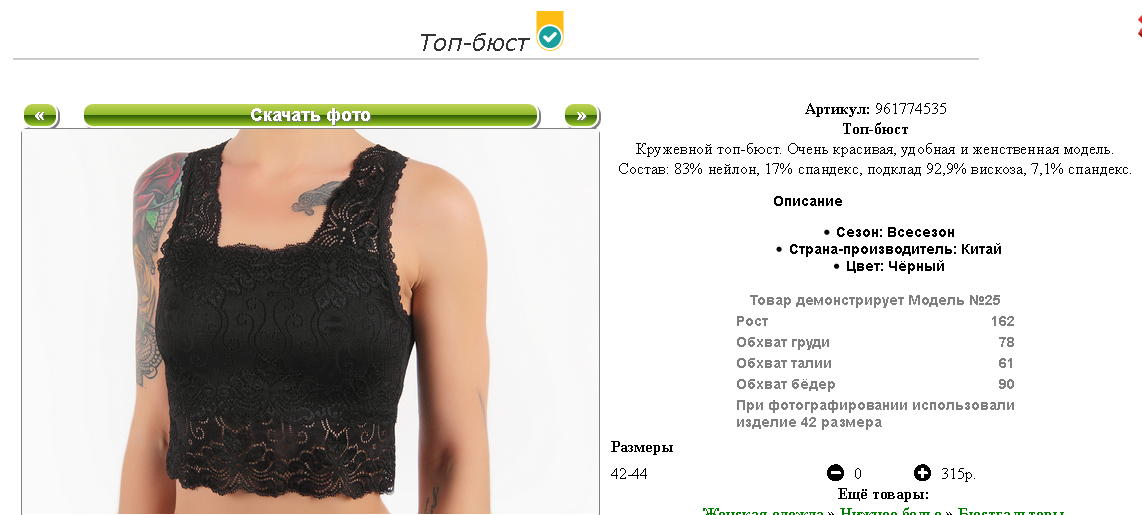This screenshot has width=1142, height=515.
Task: Click the Ещё товары label
Action: click(x=883, y=495)
